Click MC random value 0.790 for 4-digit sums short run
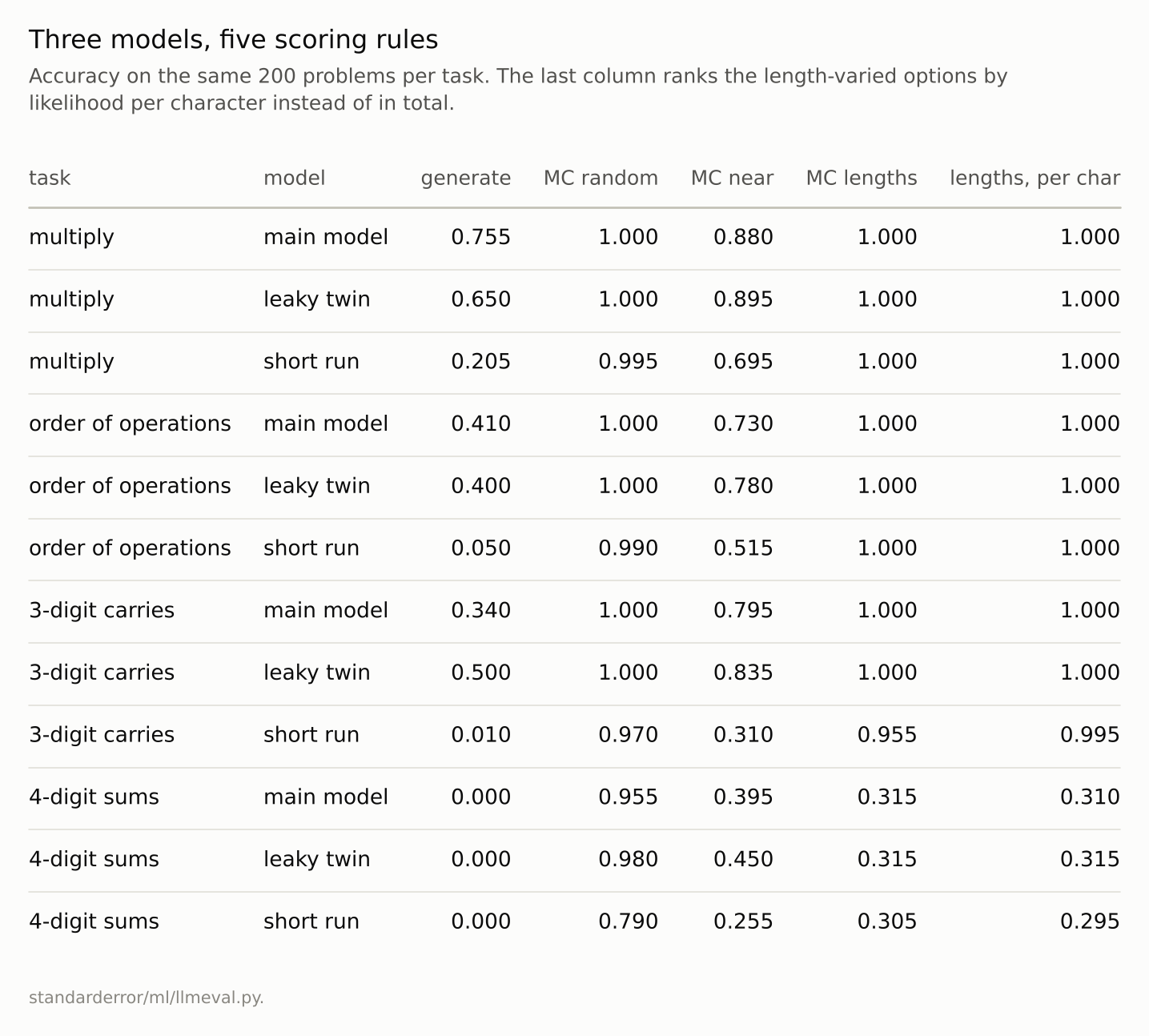The height and width of the screenshot is (1036, 1149). (628, 922)
